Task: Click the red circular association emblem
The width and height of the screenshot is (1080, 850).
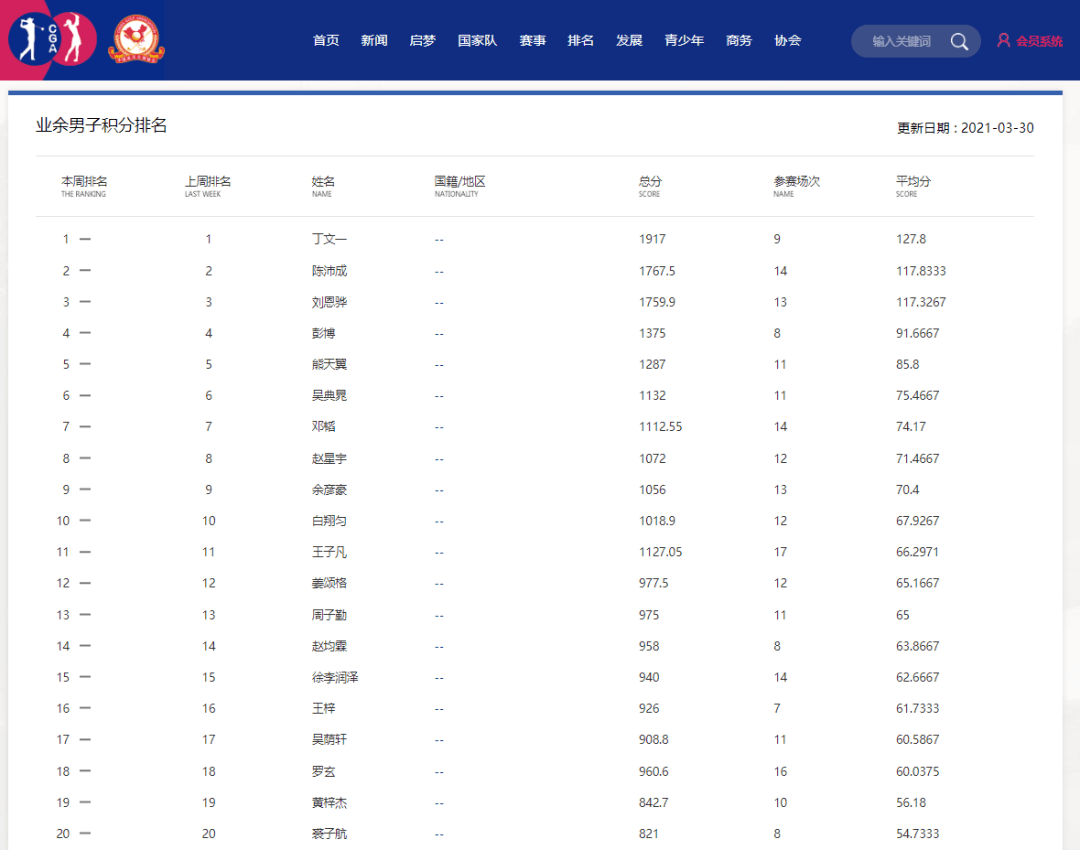Action: (x=136, y=39)
